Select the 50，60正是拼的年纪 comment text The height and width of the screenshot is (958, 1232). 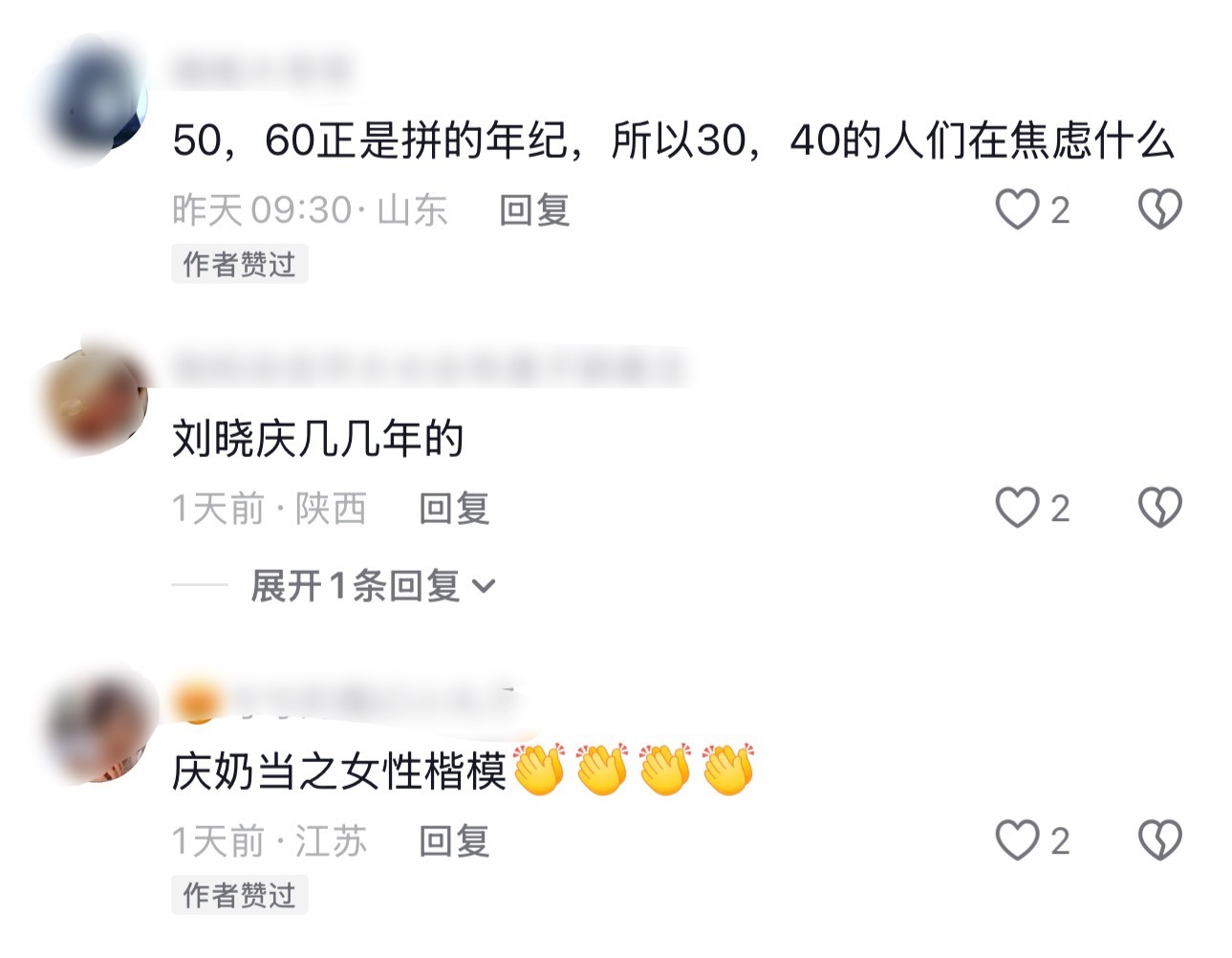[673, 142]
